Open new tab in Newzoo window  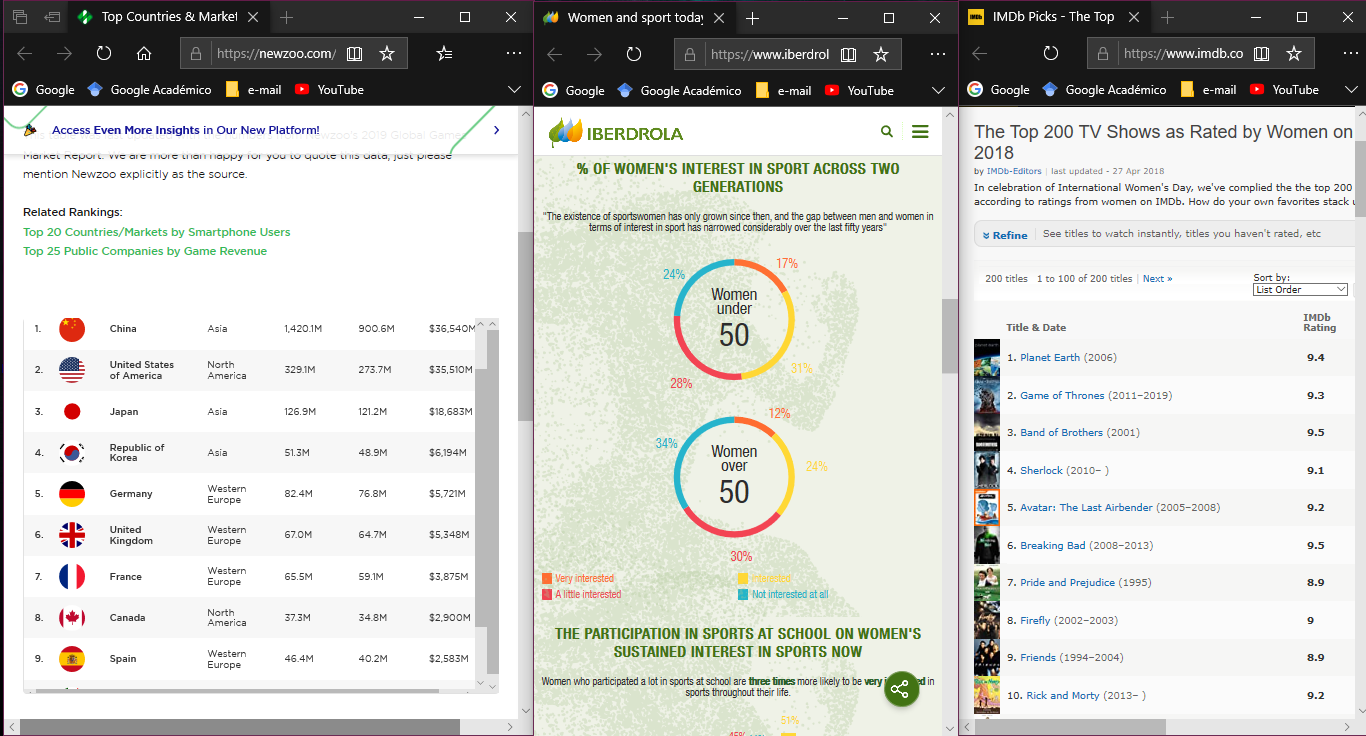point(287,17)
